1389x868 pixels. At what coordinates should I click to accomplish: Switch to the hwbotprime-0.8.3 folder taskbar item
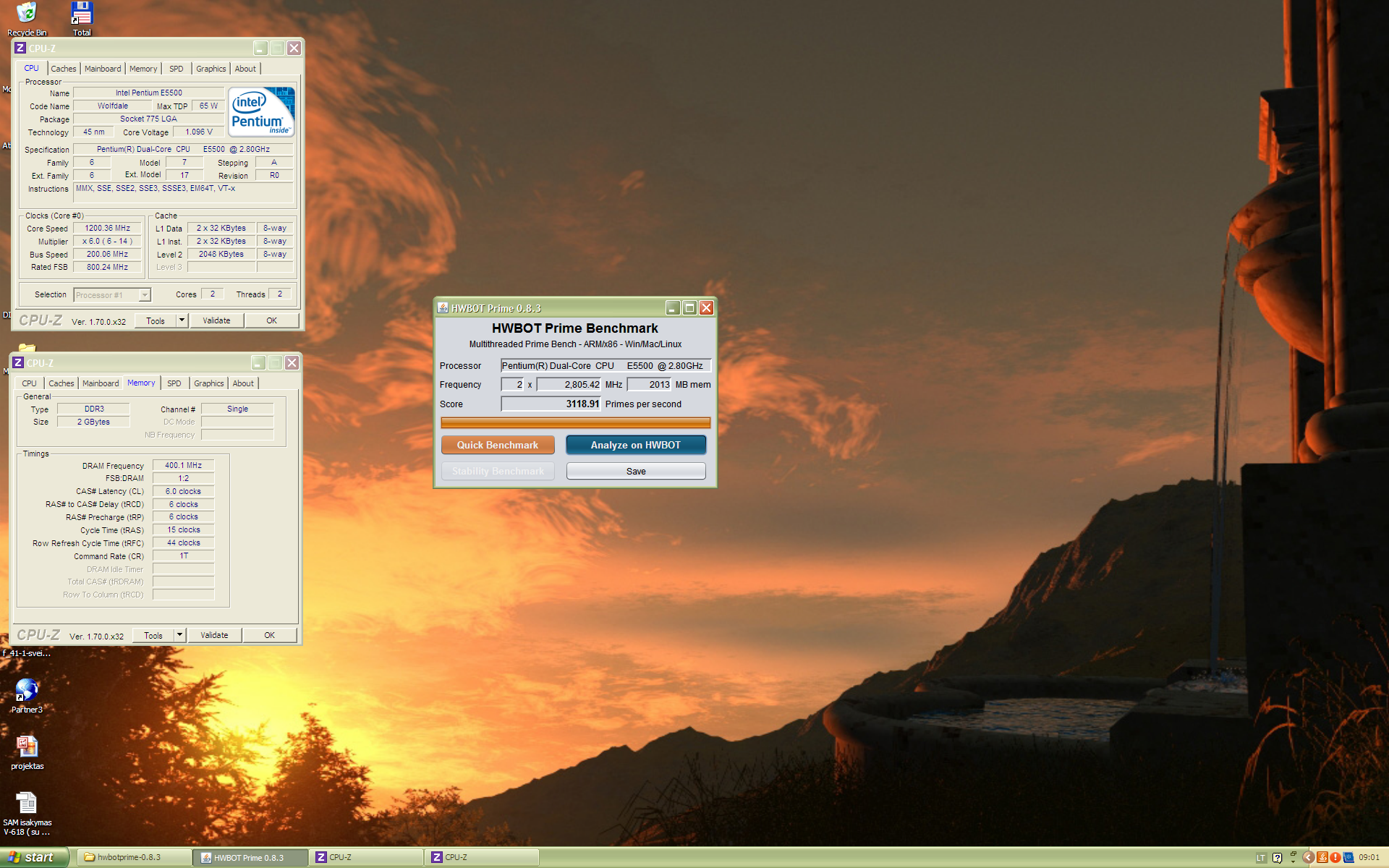134,857
